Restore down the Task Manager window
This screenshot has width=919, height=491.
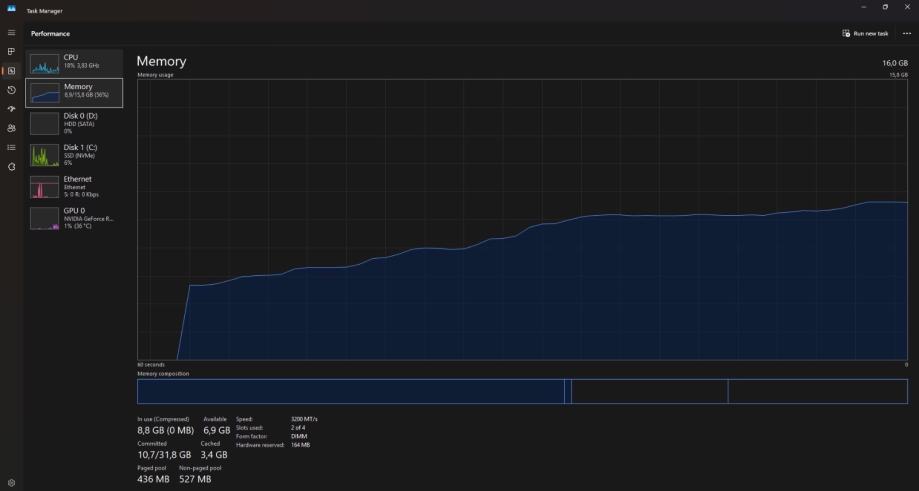point(885,7)
